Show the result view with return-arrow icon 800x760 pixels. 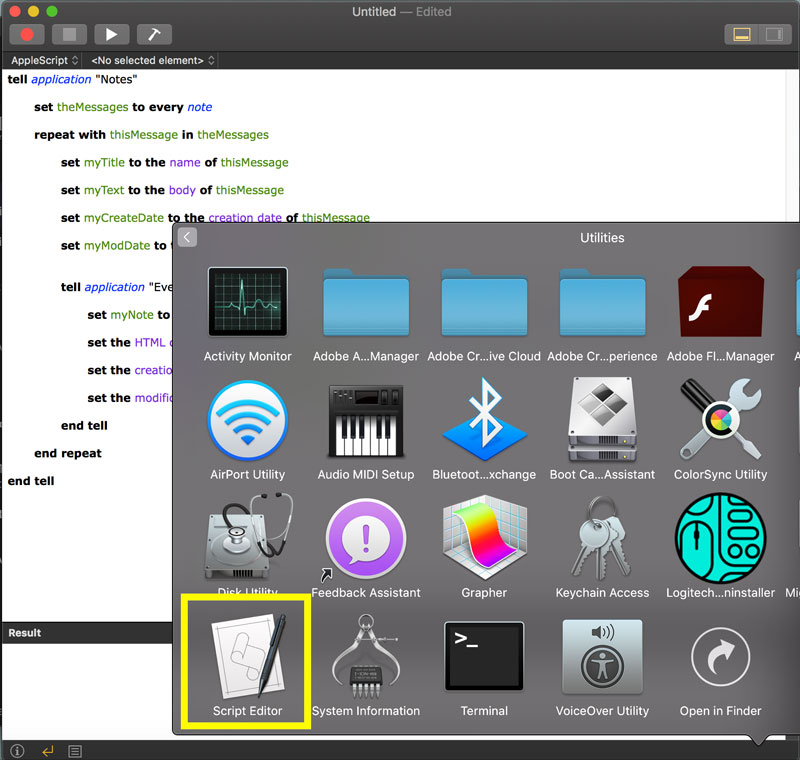pyautogui.click(x=48, y=751)
